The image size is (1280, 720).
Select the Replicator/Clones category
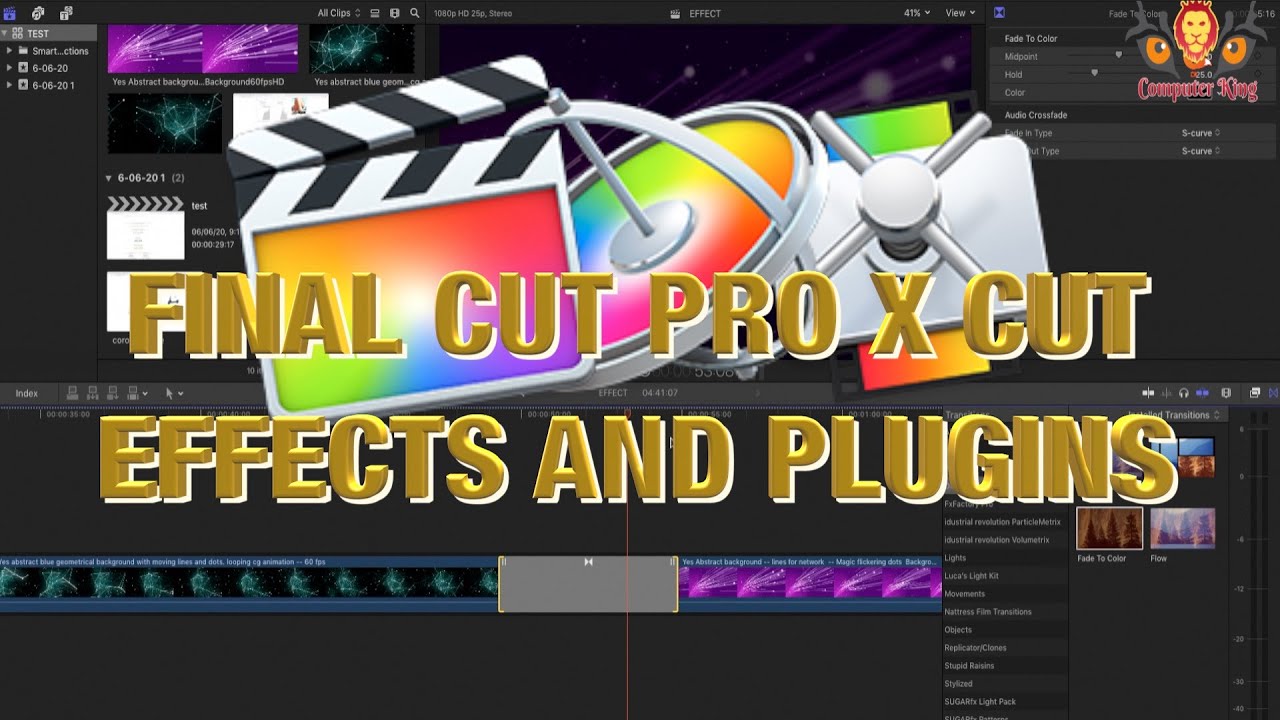coord(976,648)
